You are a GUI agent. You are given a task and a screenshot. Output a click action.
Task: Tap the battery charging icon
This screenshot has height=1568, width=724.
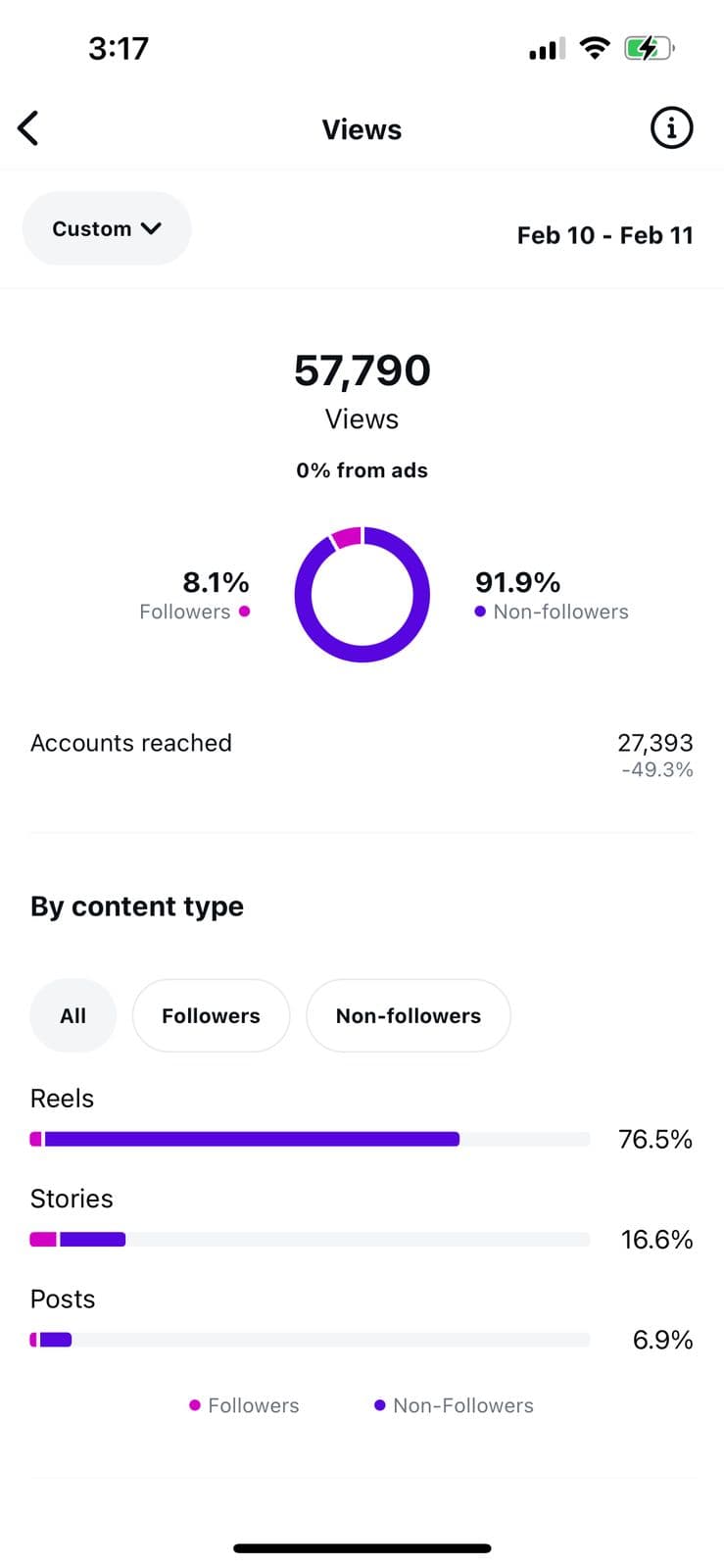[x=649, y=48]
